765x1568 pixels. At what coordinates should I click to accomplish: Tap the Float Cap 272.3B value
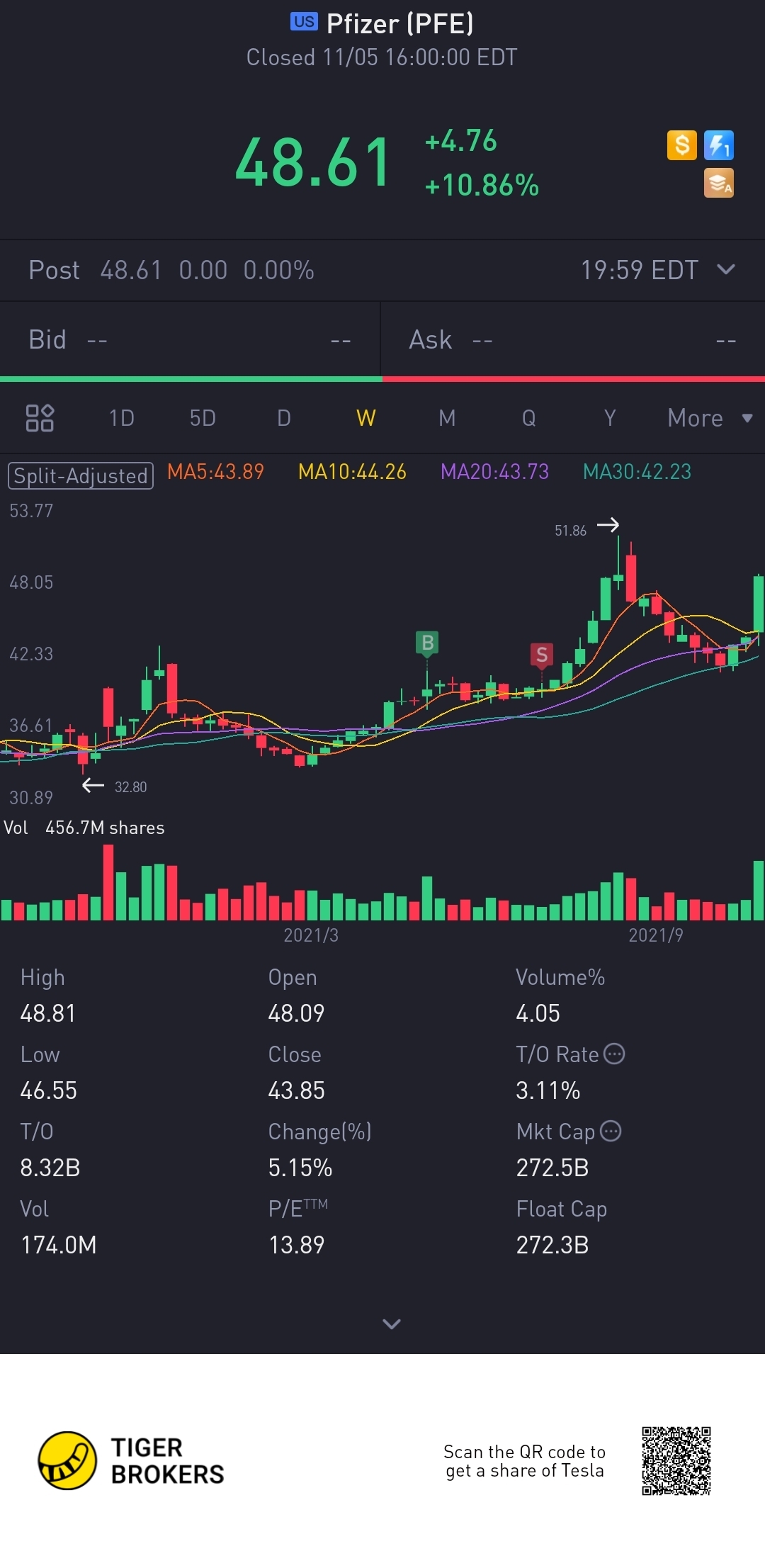coord(552,1245)
